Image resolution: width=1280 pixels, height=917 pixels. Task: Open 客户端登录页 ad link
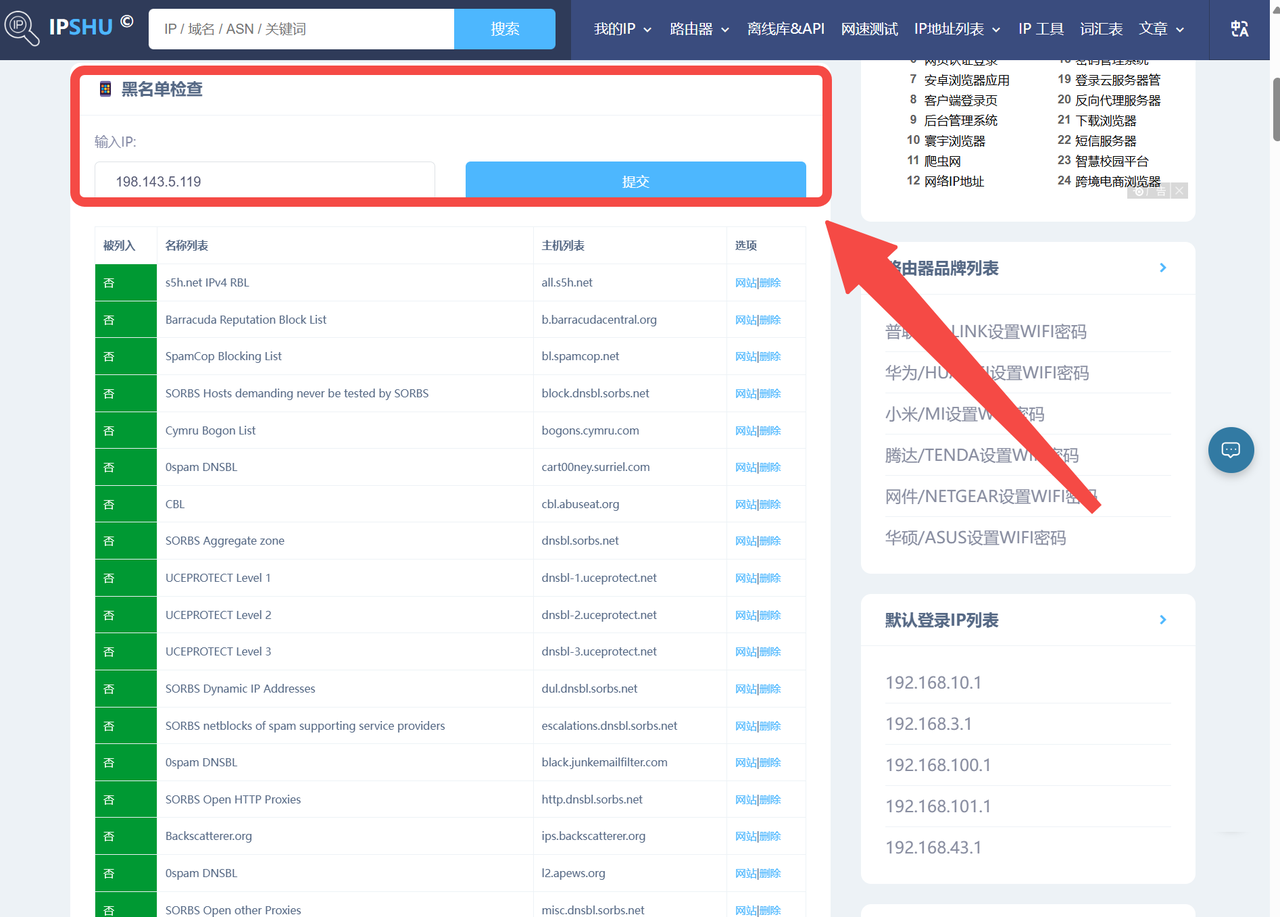click(x=960, y=100)
